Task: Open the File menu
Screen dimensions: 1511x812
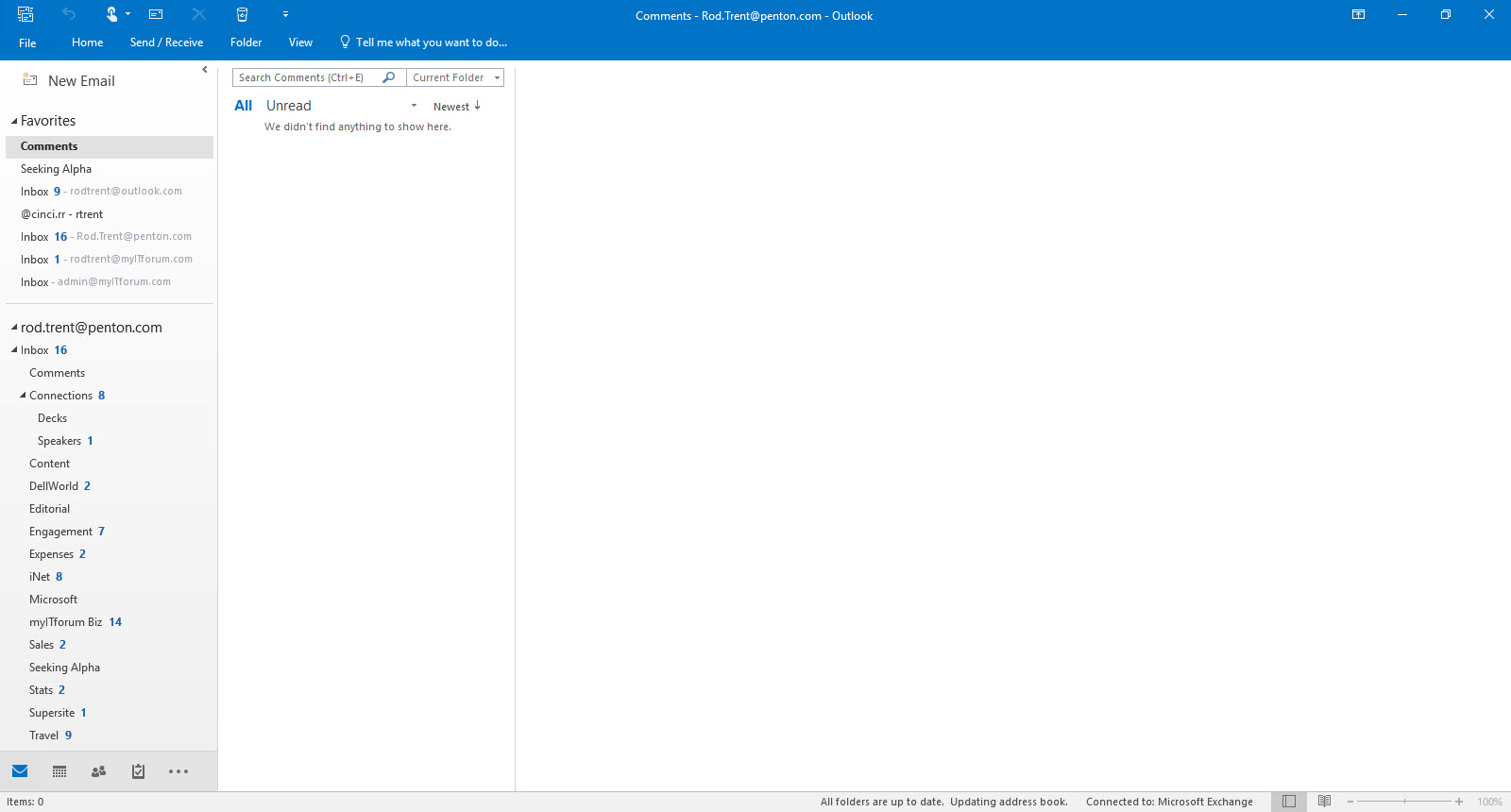Action: (x=27, y=42)
